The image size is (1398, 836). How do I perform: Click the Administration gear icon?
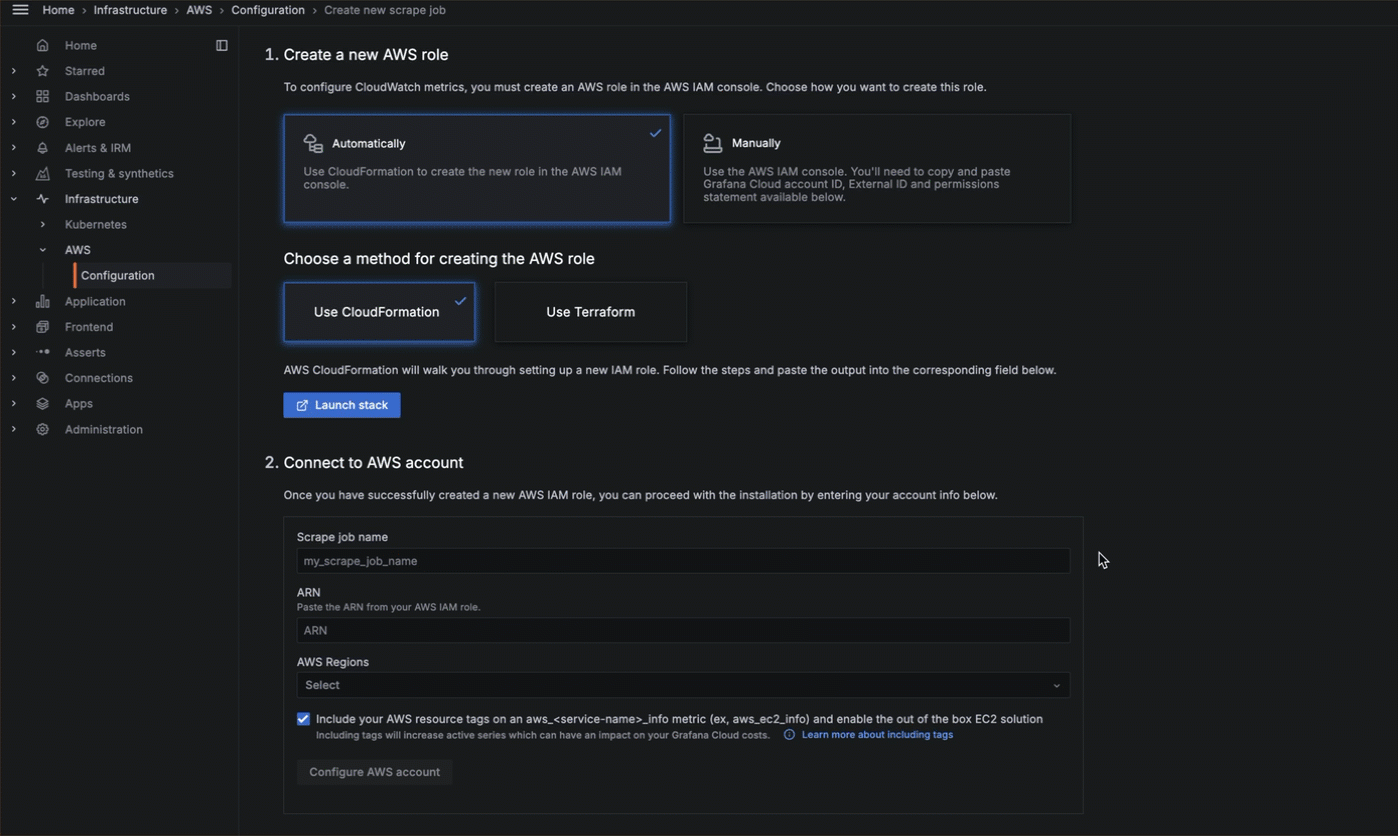coord(42,429)
